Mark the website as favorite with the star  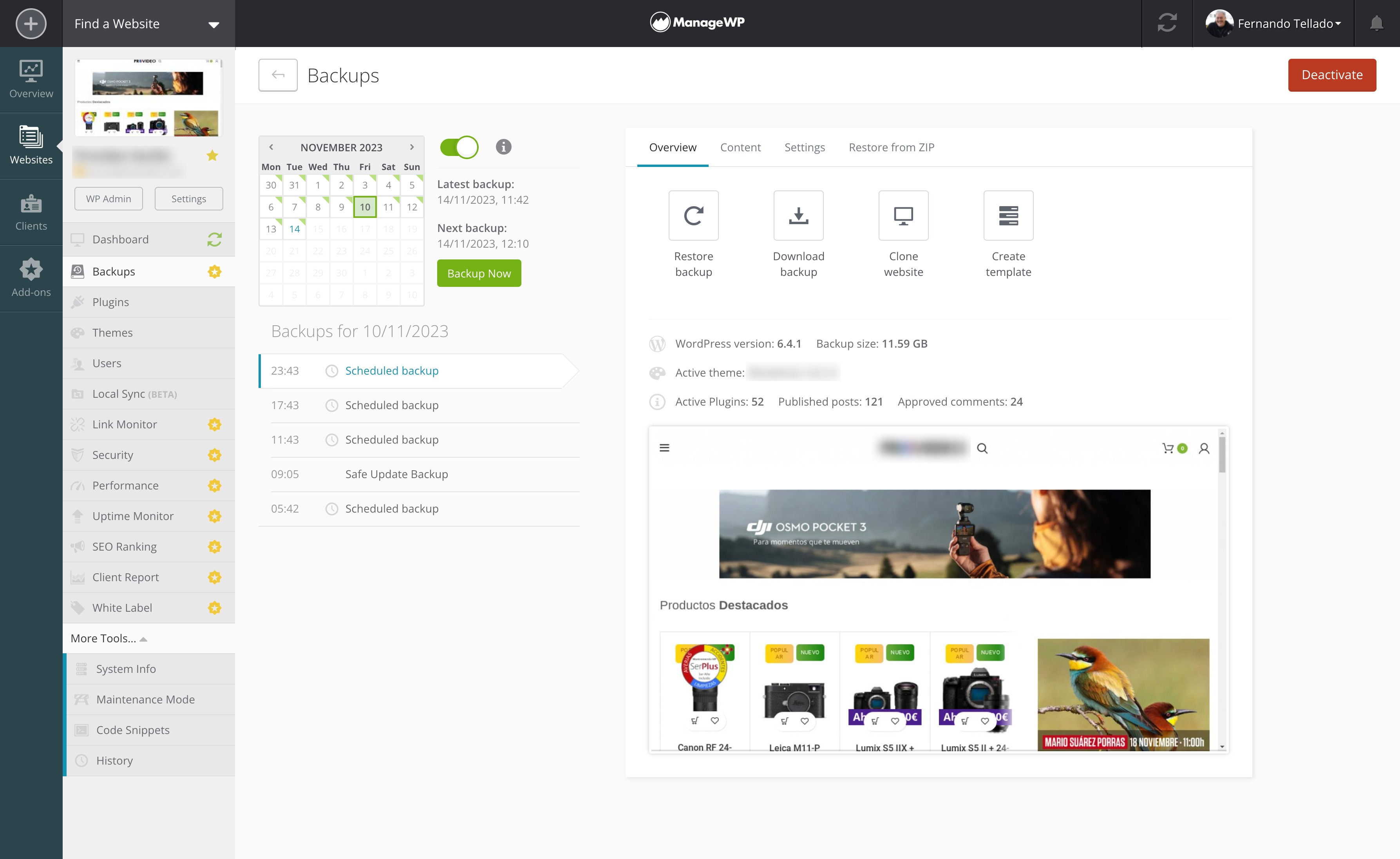click(x=212, y=155)
